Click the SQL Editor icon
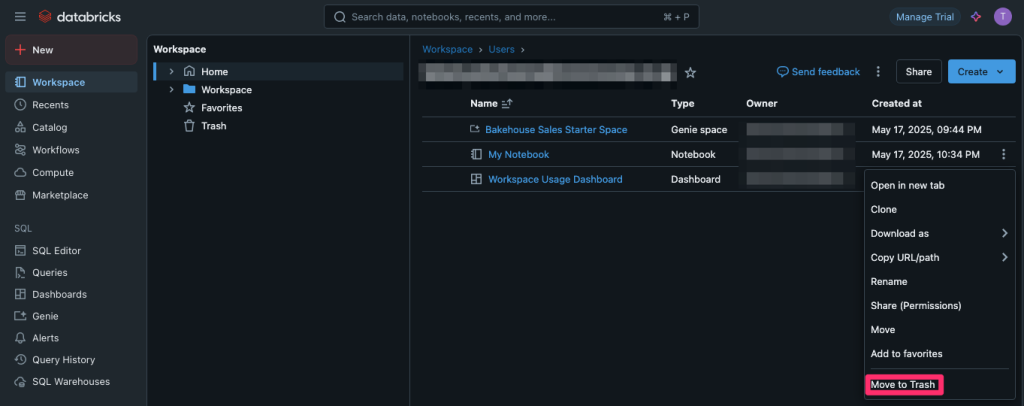Image resolution: width=1024 pixels, height=406 pixels. [x=20, y=251]
